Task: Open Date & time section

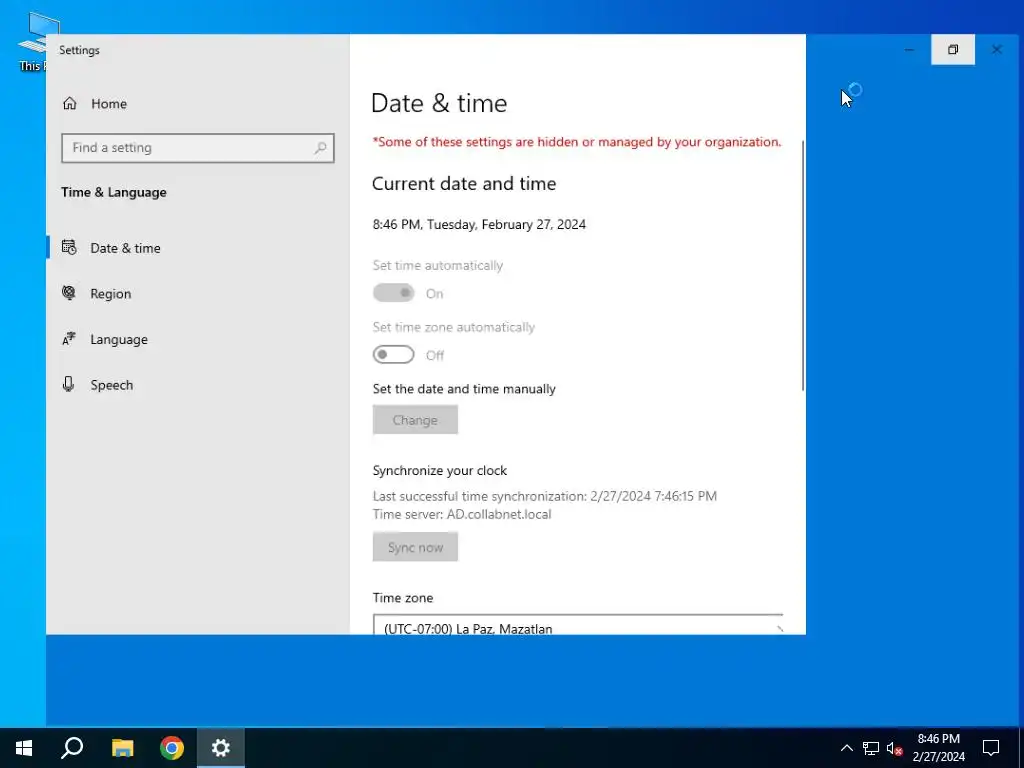Action: (x=197, y=248)
